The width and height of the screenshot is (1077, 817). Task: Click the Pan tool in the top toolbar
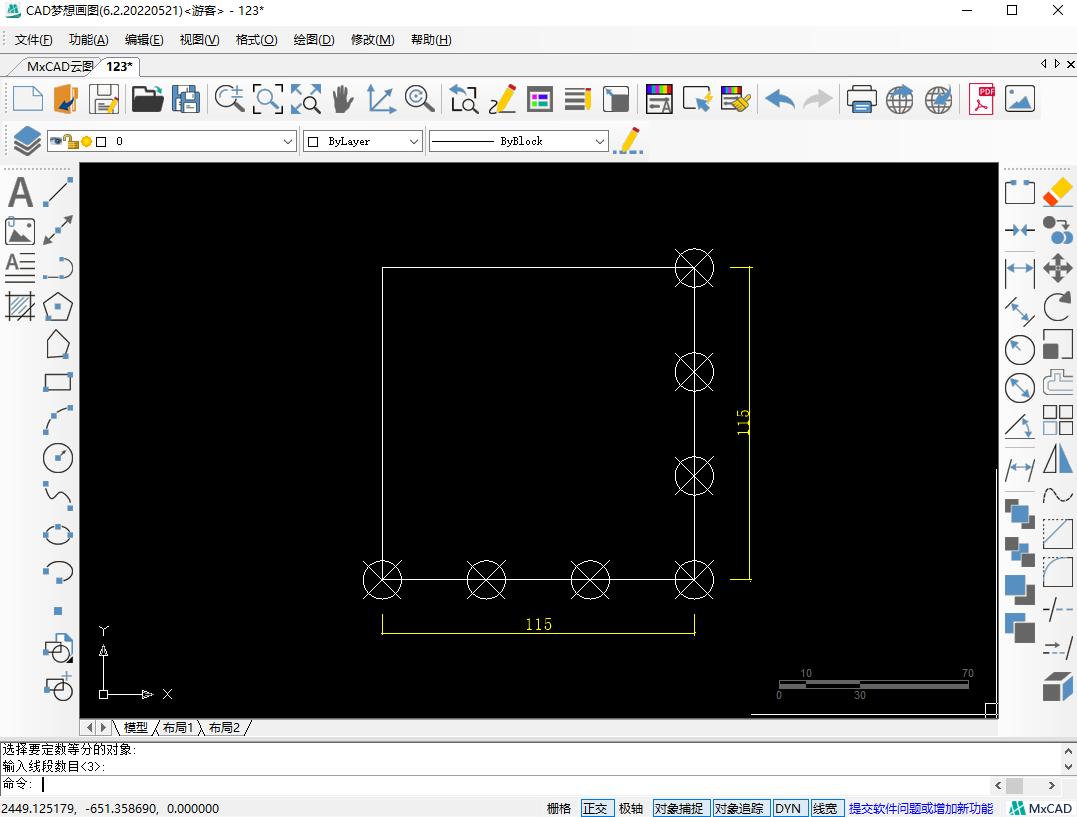coord(341,99)
